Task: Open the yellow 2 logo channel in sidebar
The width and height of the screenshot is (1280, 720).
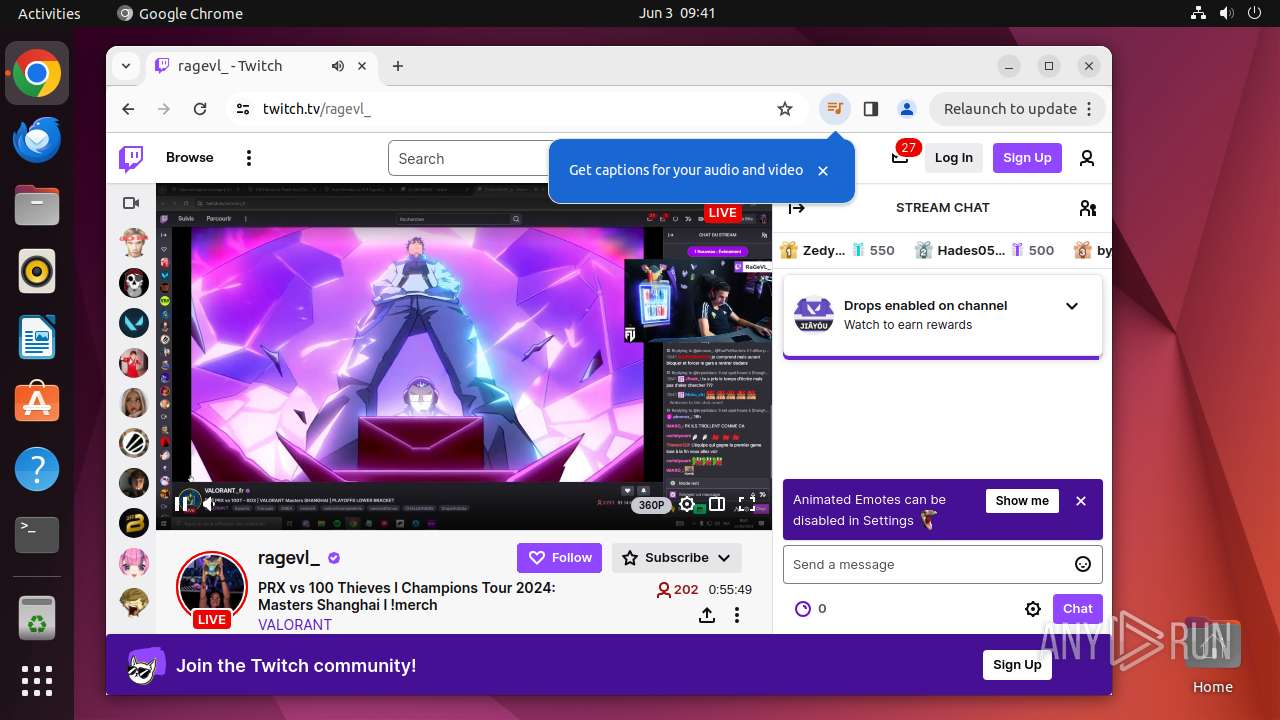Action: 134,522
